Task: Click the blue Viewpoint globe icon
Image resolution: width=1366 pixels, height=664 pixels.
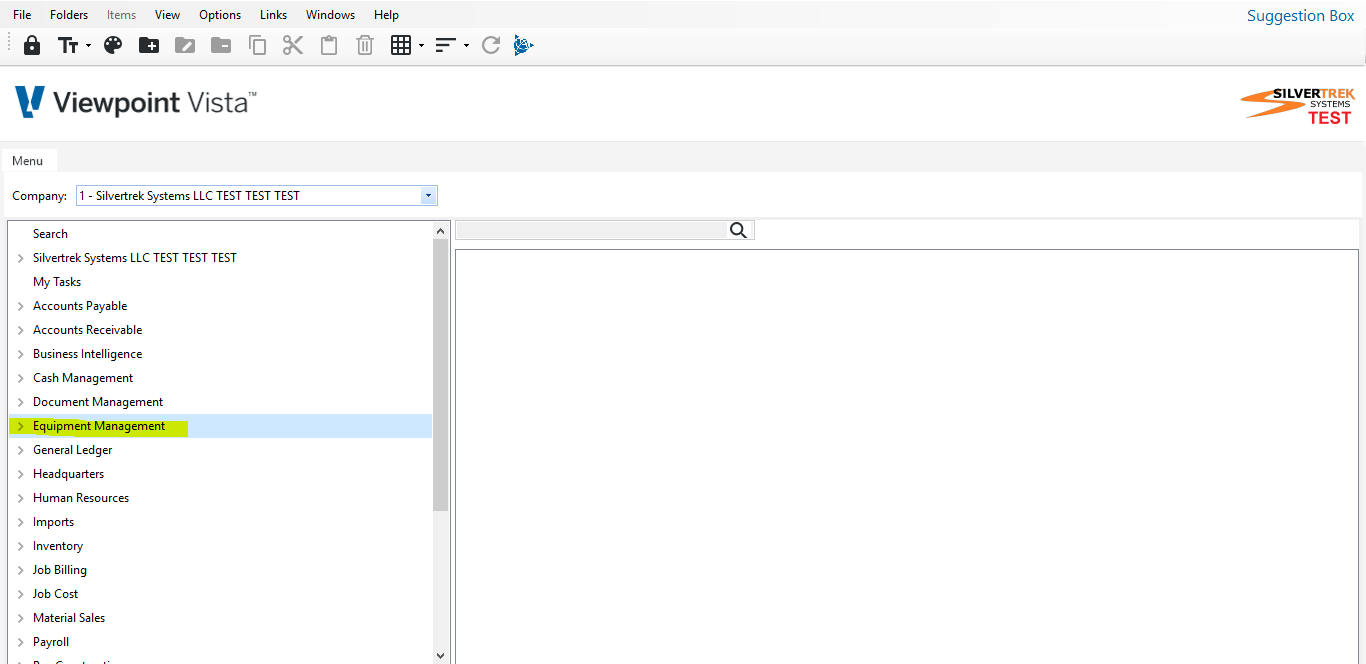Action: click(524, 45)
